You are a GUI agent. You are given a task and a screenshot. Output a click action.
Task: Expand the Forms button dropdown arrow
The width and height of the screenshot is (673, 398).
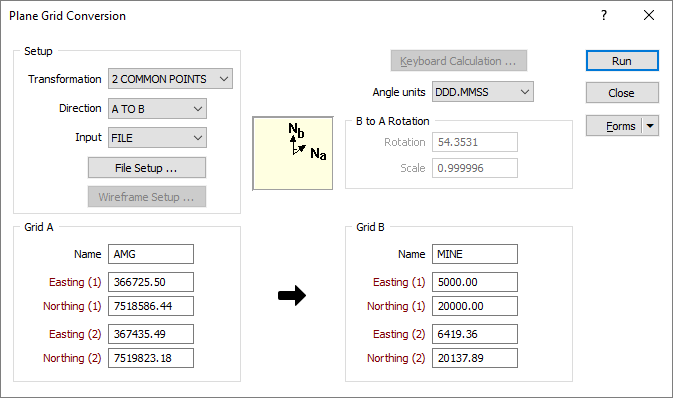pos(650,126)
